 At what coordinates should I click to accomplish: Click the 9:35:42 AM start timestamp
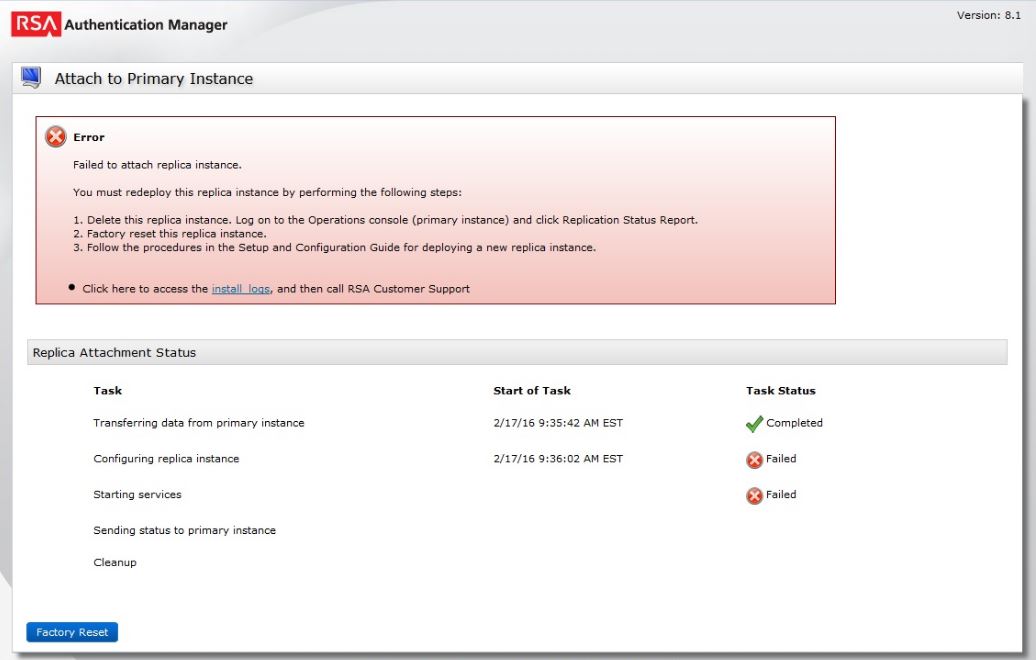(x=558, y=423)
